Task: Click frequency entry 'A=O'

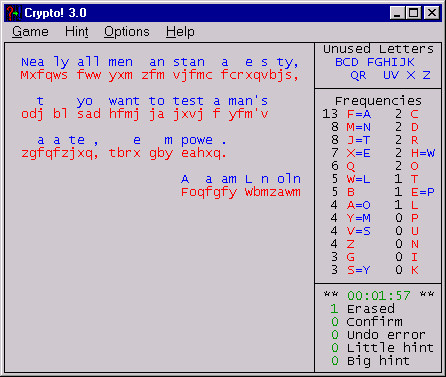Action: (x=359, y=205)
